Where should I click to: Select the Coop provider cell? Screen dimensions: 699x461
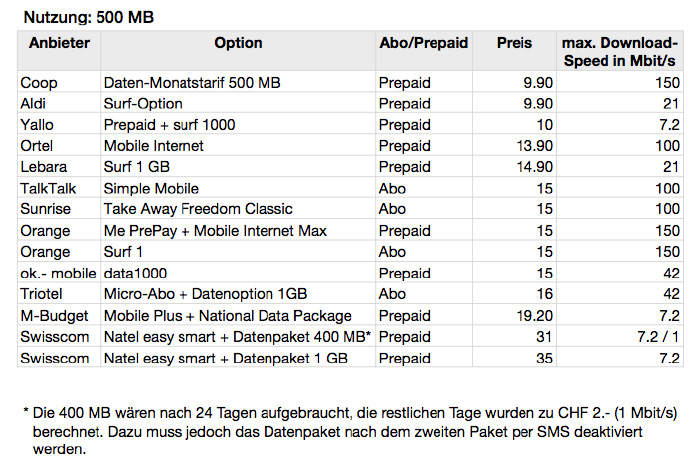(59, 82)
